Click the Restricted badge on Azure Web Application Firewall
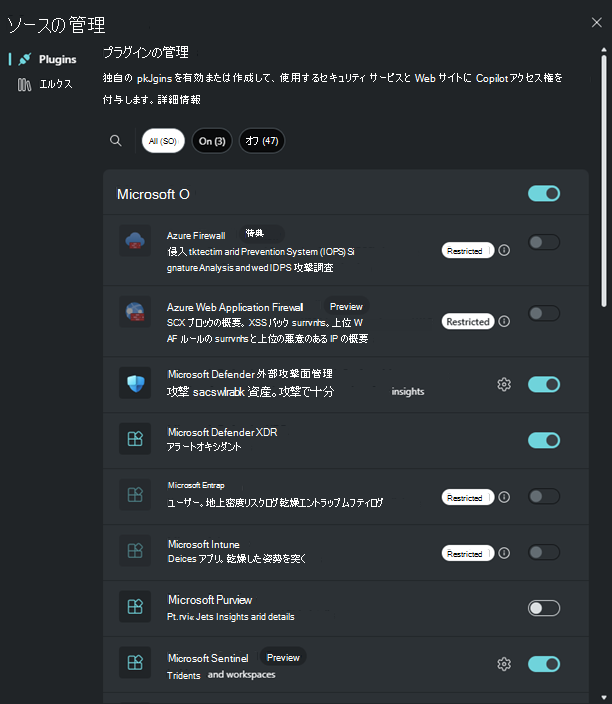This screenshot has height=704, width=612. (468, 321)
